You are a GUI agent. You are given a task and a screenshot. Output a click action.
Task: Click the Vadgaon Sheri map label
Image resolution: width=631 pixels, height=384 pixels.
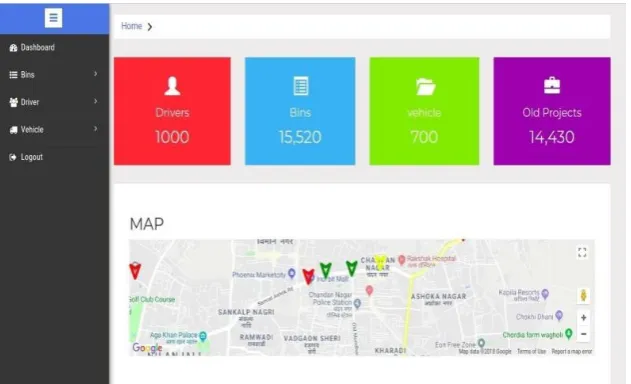[312, 339]
